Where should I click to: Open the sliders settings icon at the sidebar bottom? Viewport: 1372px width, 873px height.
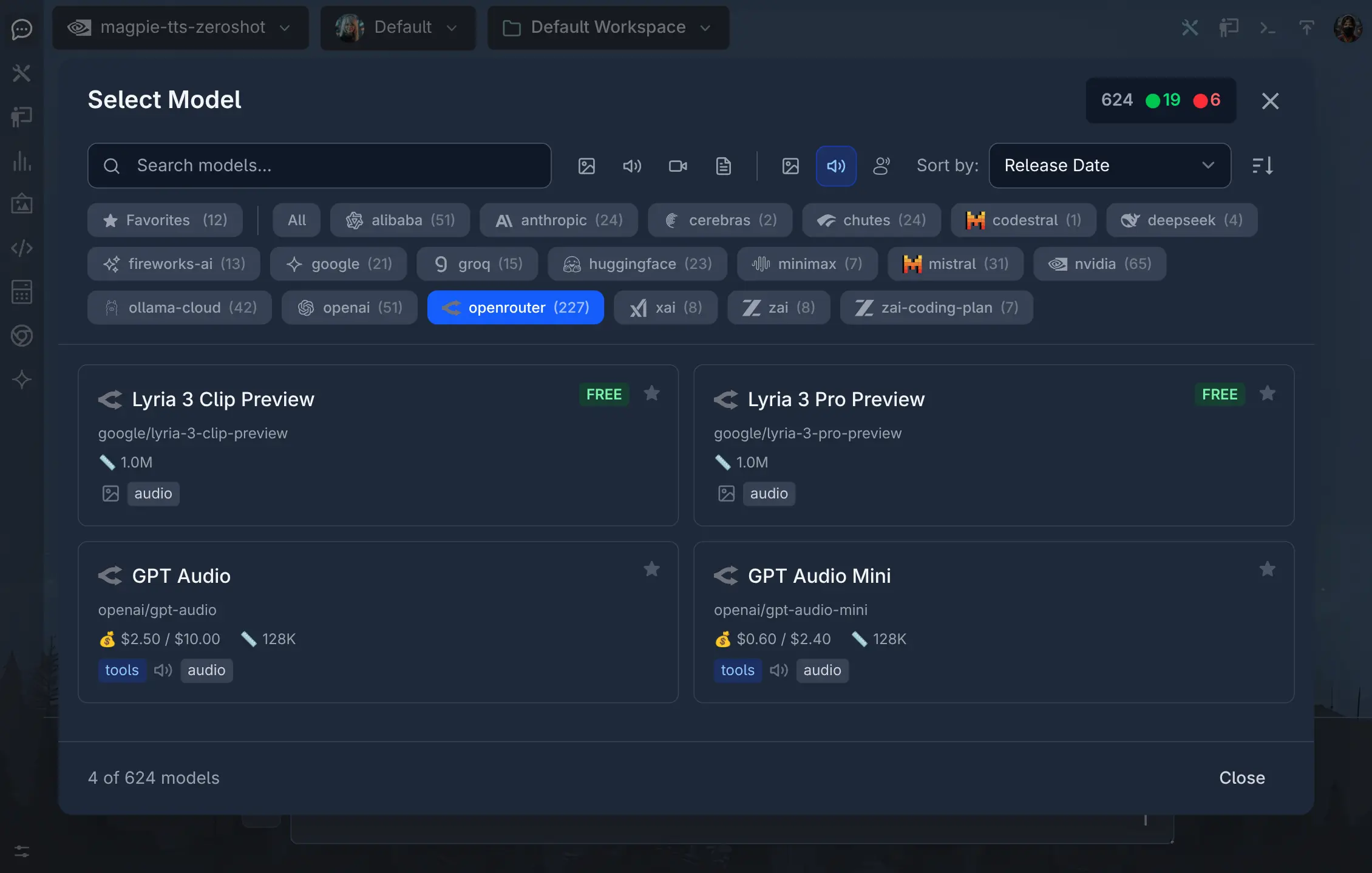click(22, 851)
